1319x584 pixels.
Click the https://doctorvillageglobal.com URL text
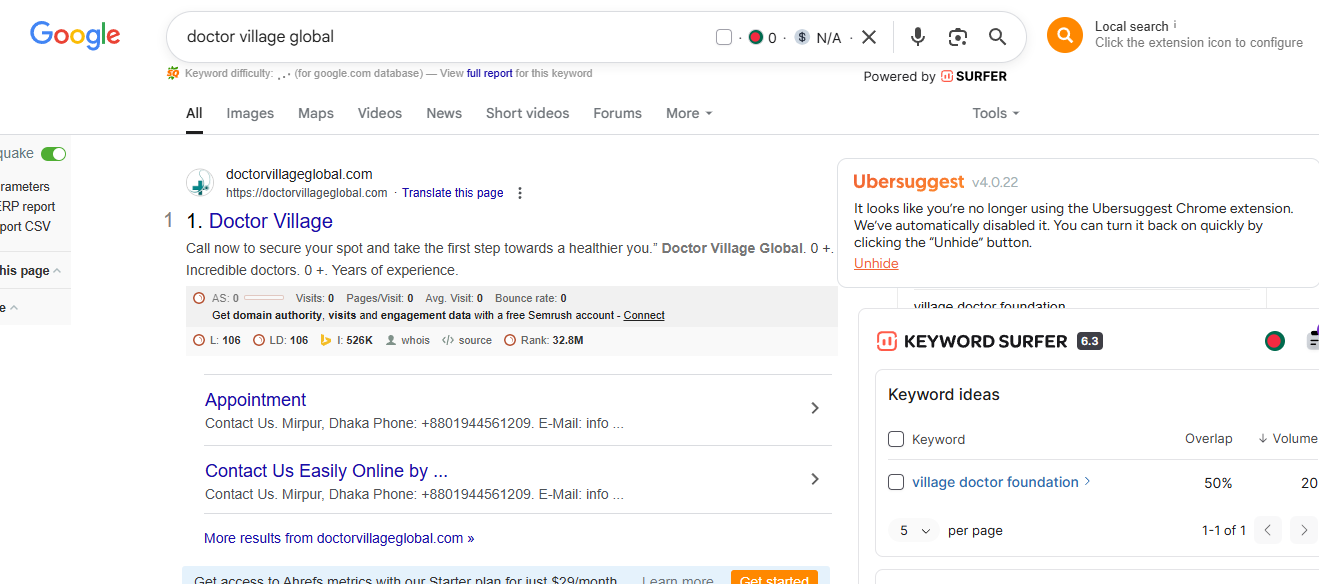tap(307, 193)
